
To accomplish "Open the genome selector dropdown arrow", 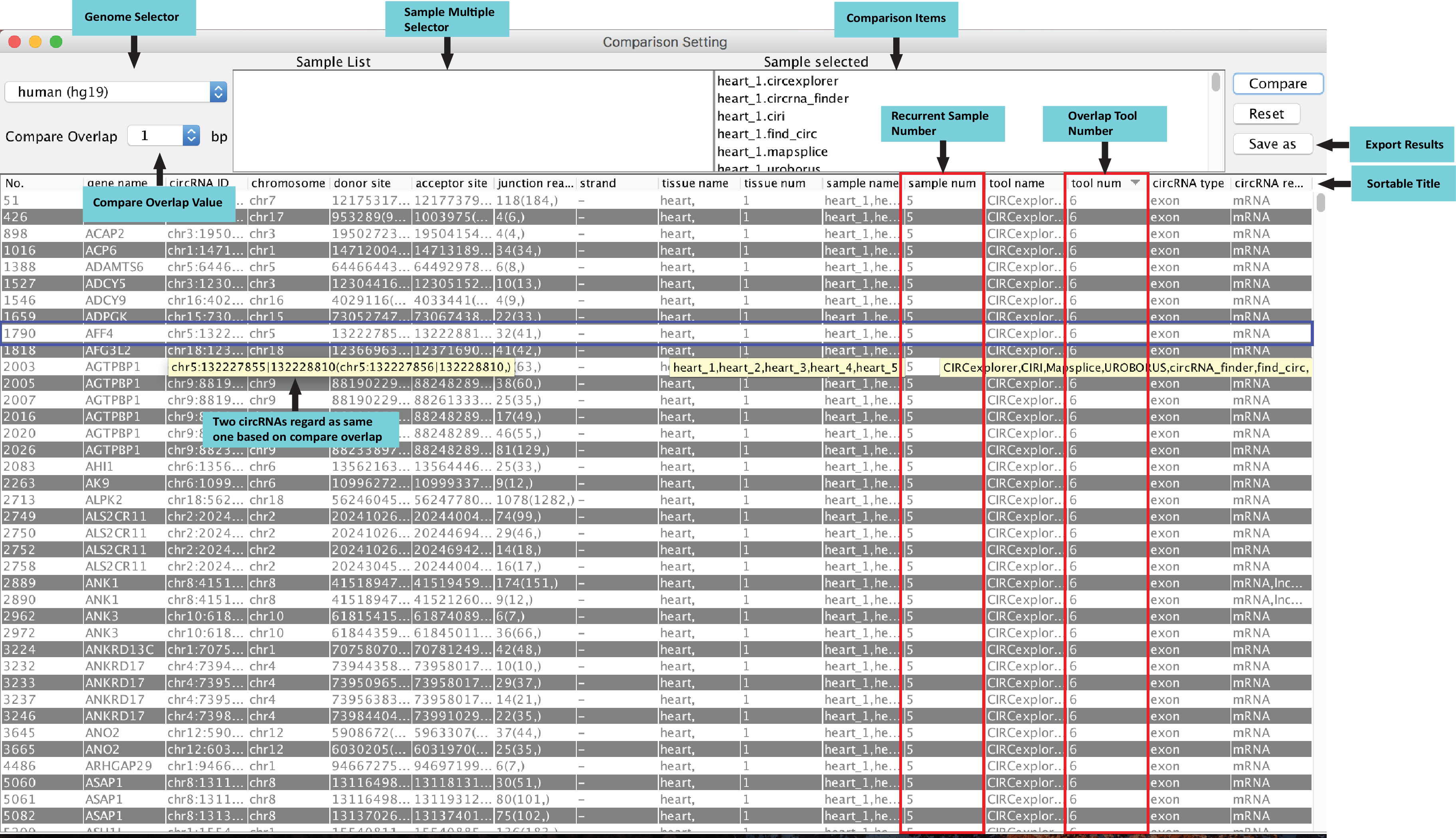I will [218, 92].
